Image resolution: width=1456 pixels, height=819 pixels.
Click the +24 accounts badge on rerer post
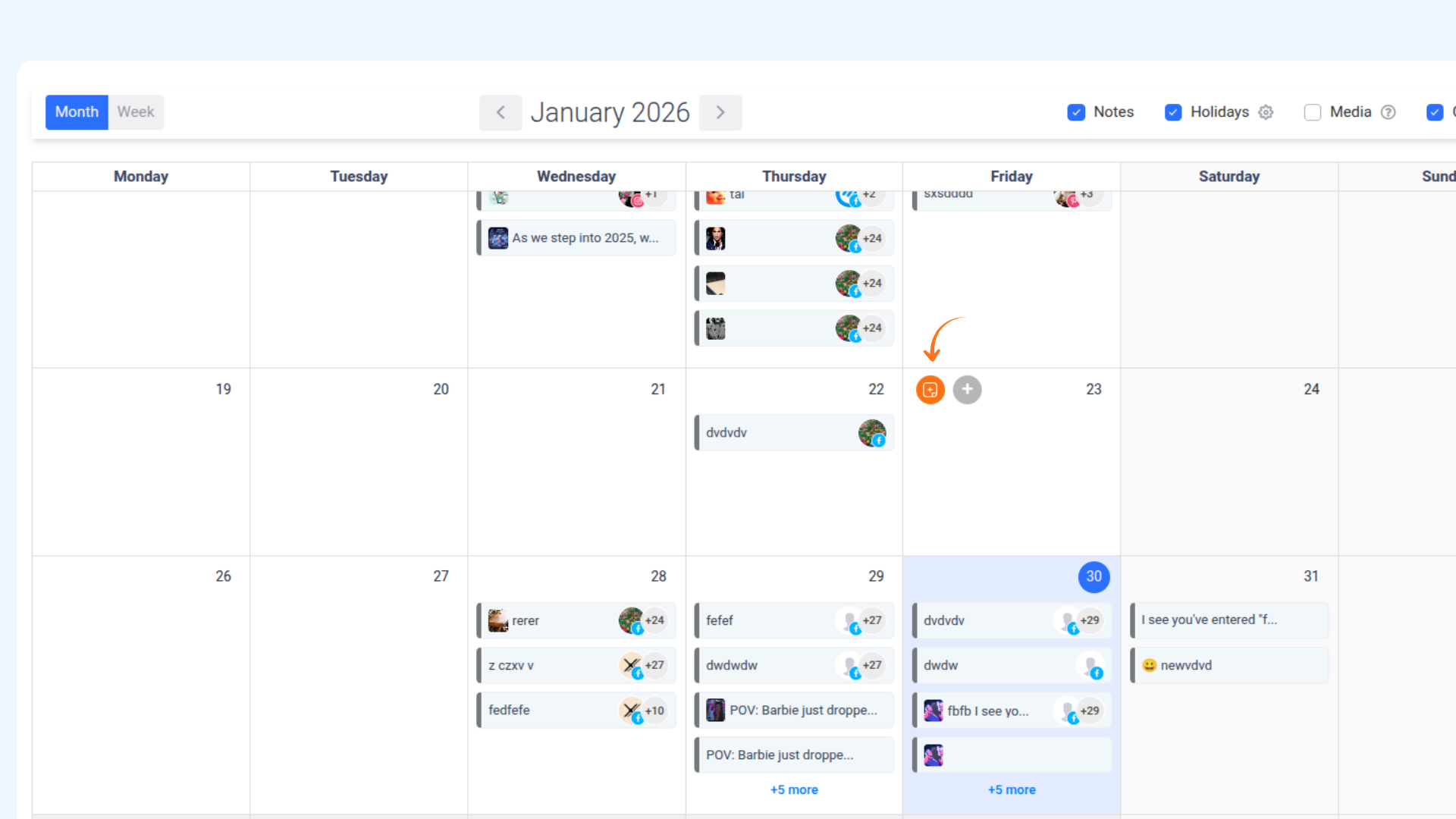(x=654, y=620)
